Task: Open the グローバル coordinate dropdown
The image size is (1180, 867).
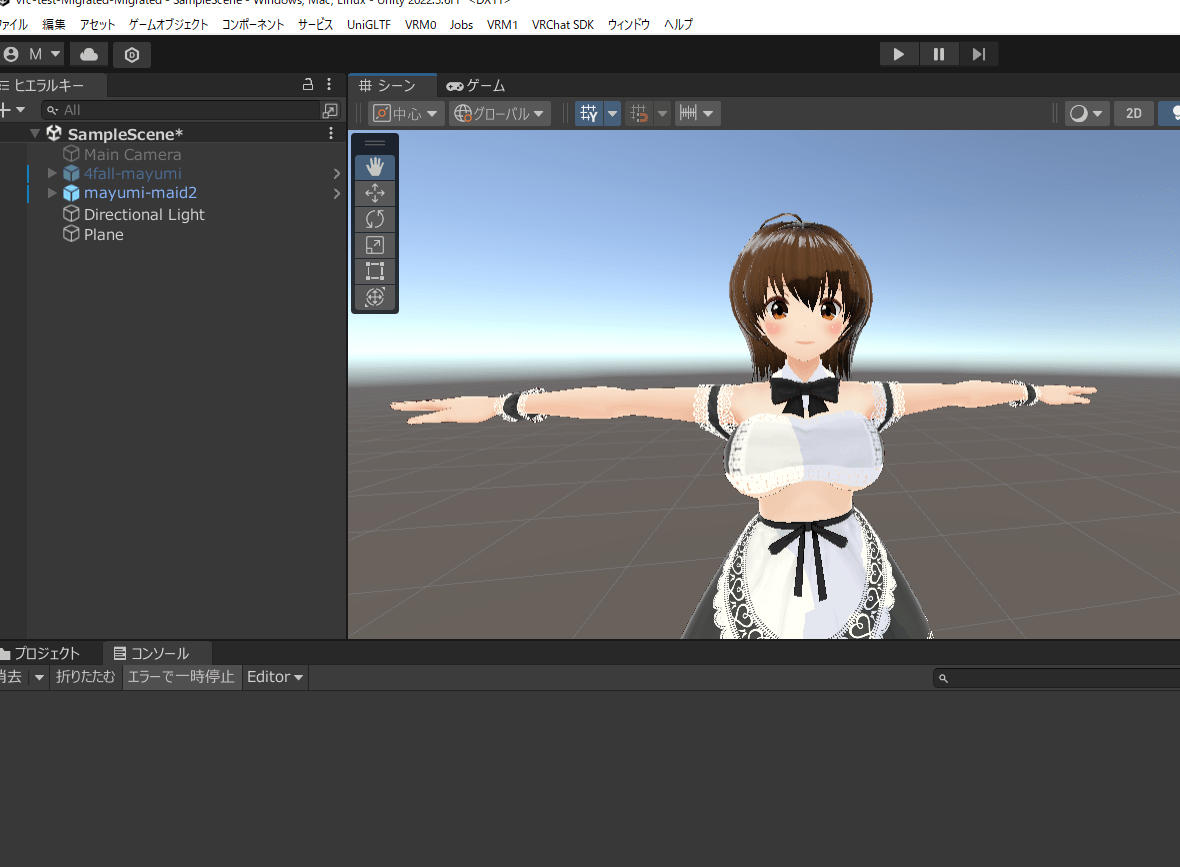Action: [500, 114]
